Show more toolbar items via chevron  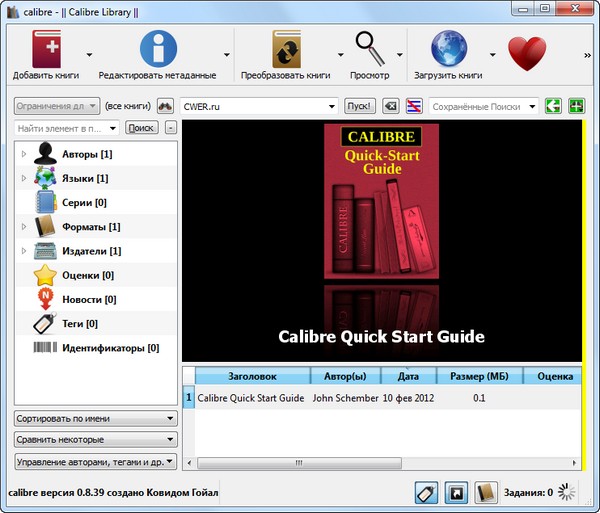pos(587,55)
